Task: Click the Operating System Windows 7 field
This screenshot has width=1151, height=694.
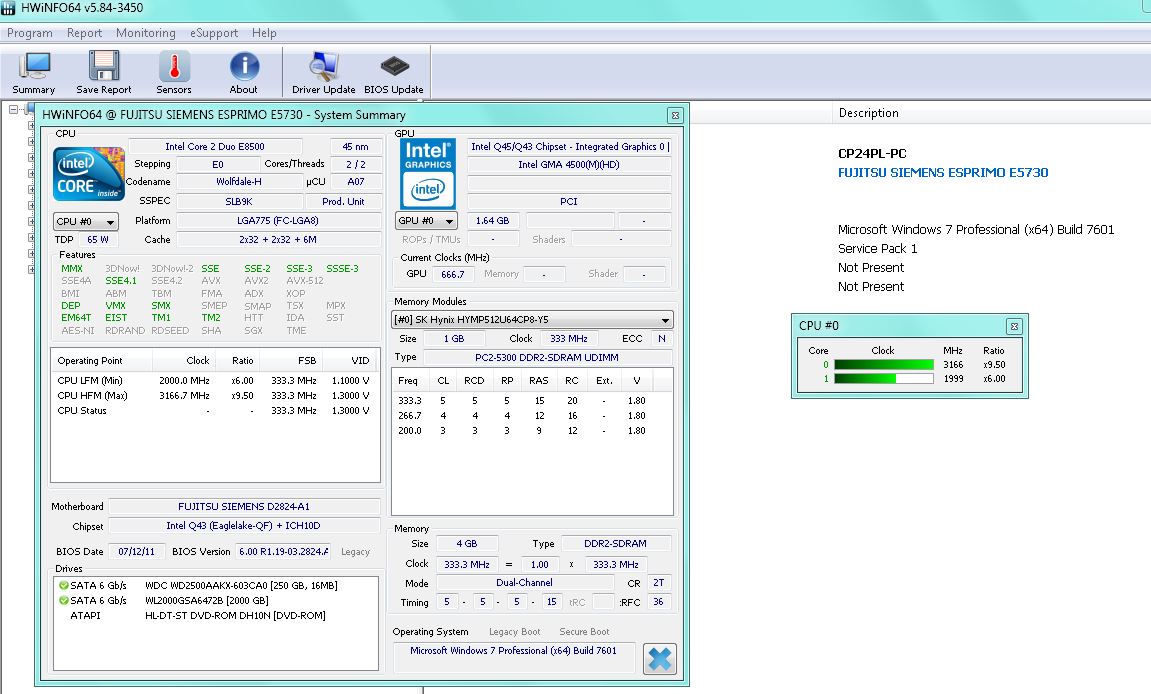Action: [514, 657]
